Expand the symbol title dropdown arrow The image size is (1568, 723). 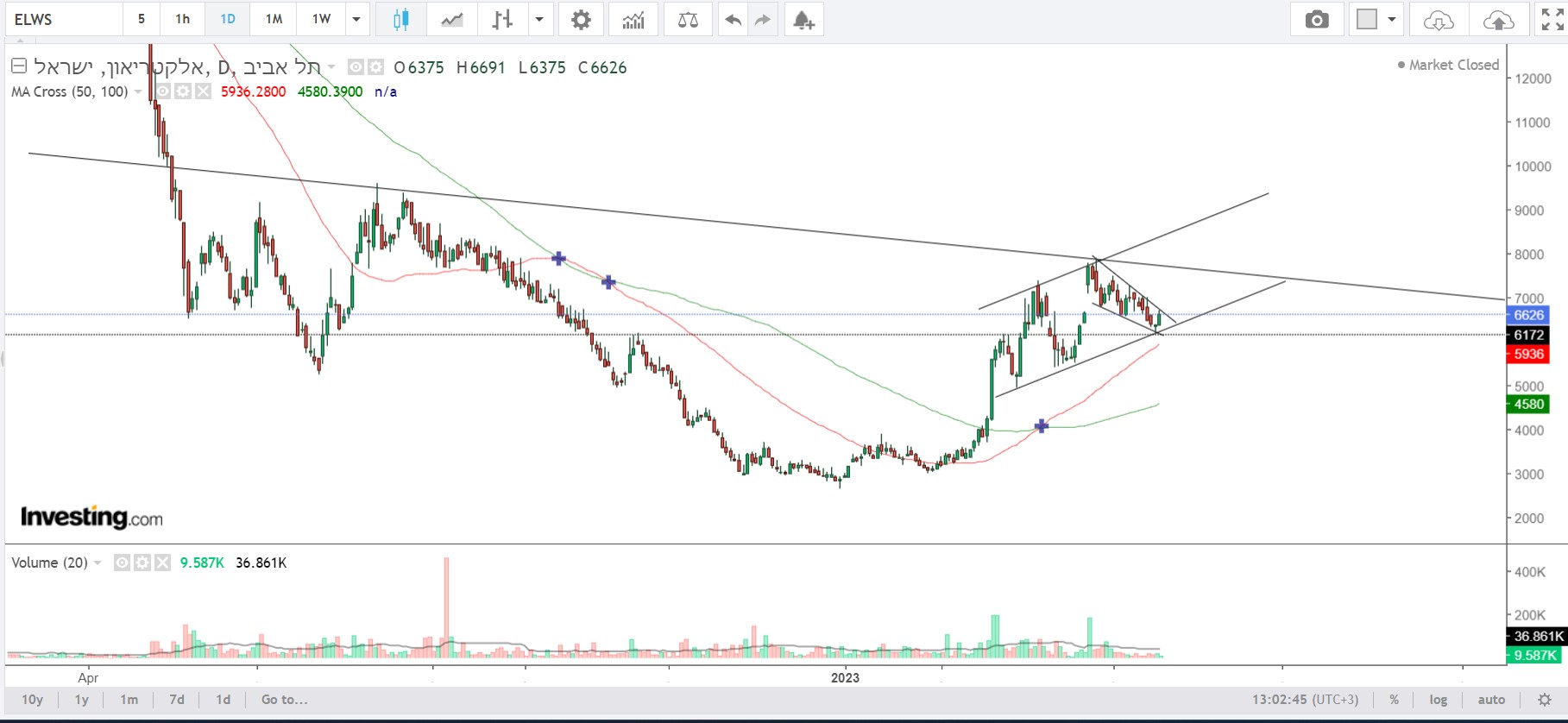(331, 67)
